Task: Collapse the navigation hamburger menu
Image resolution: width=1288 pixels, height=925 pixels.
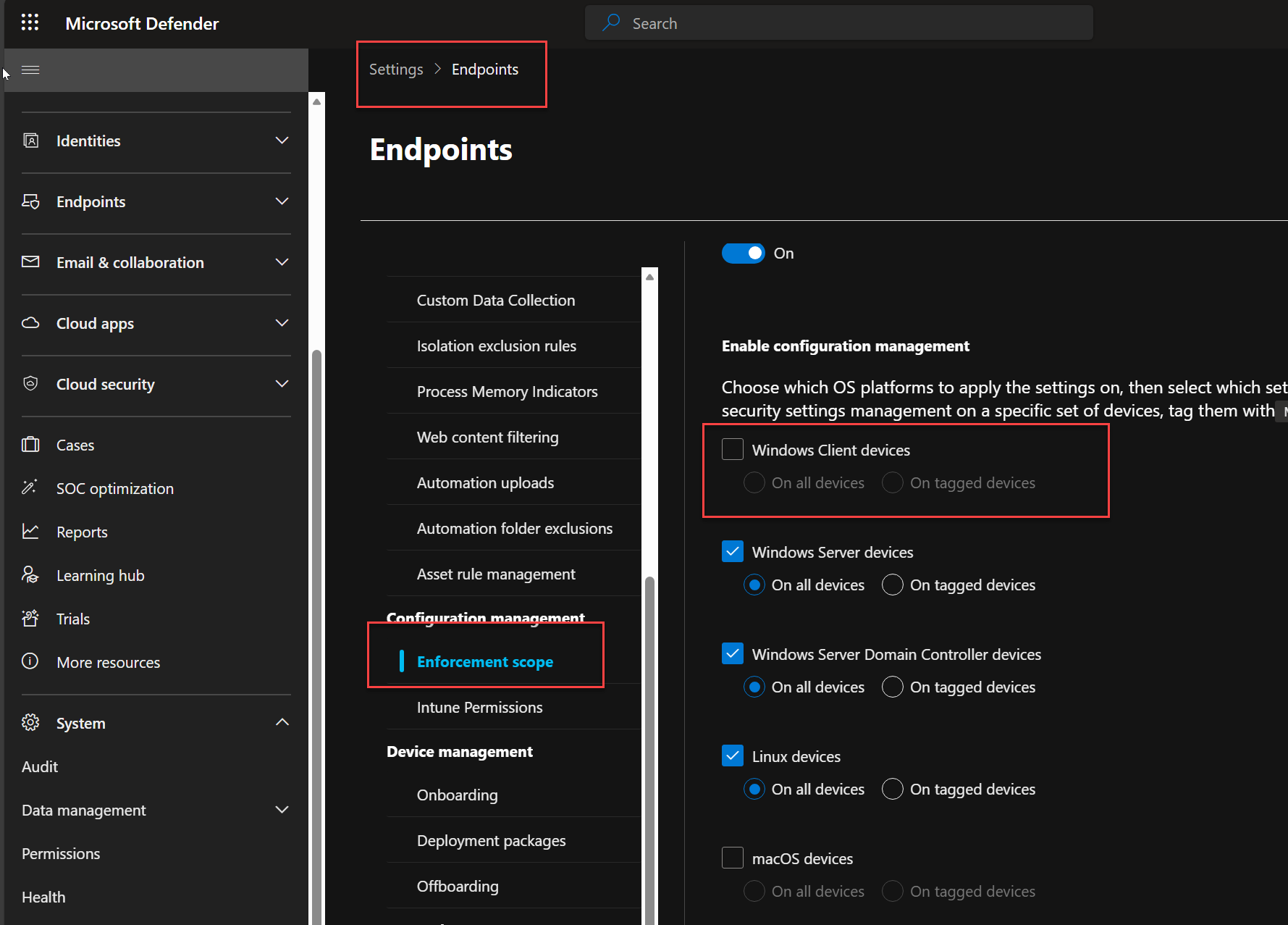Action: [30, 70]
